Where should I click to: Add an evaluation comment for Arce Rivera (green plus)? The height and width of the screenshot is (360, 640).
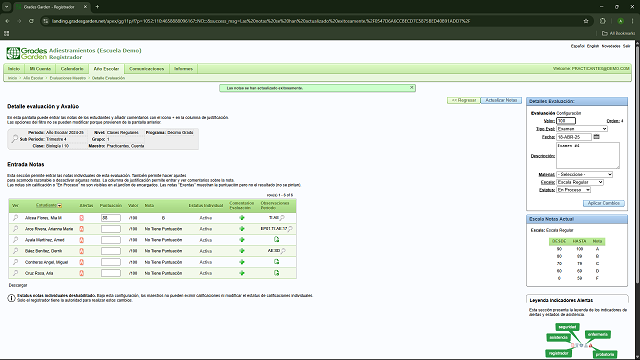[242, 229]
